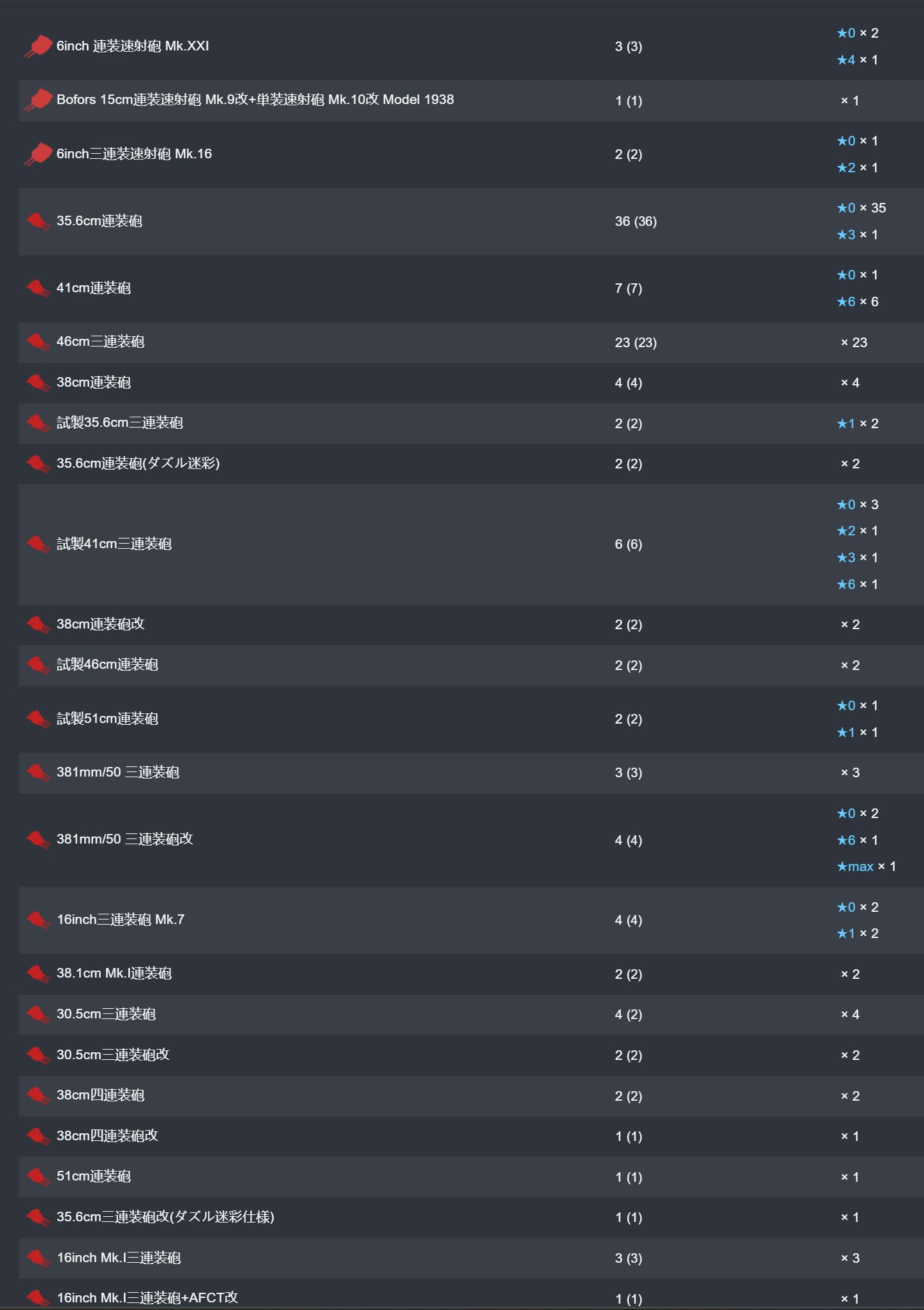Open the 試製35.6cm三連装砲 equipment entry
The width and height of the screenshot is (924, 1310).
120,423
